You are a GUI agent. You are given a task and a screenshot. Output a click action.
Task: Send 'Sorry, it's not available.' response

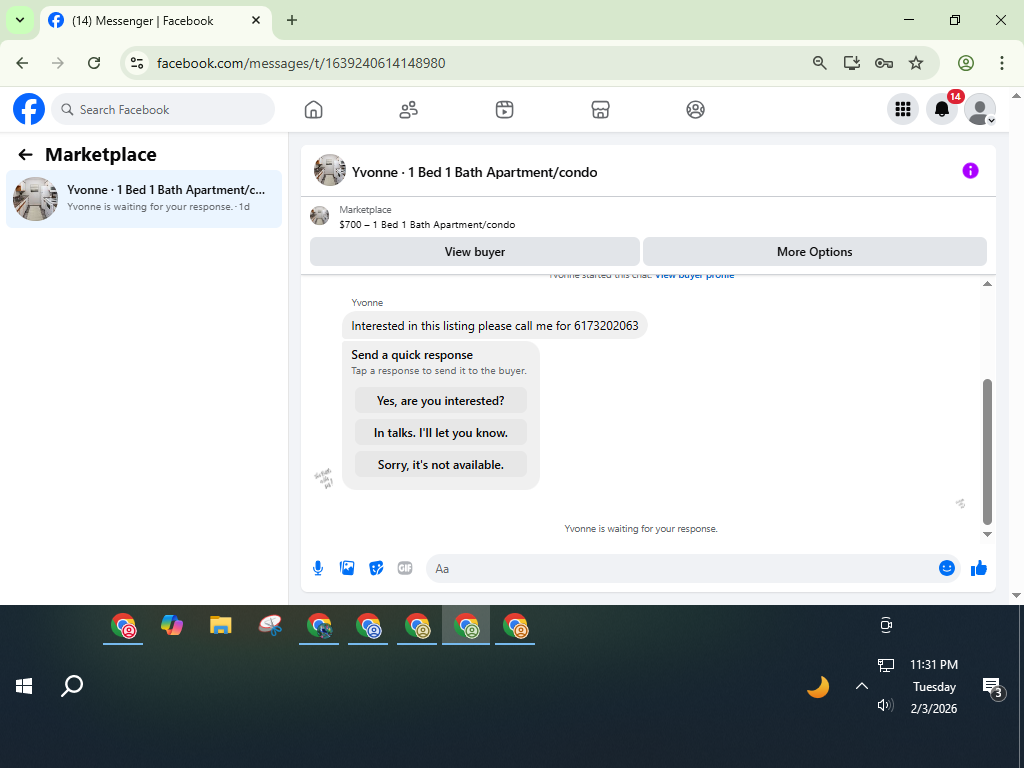coord(441,465)
